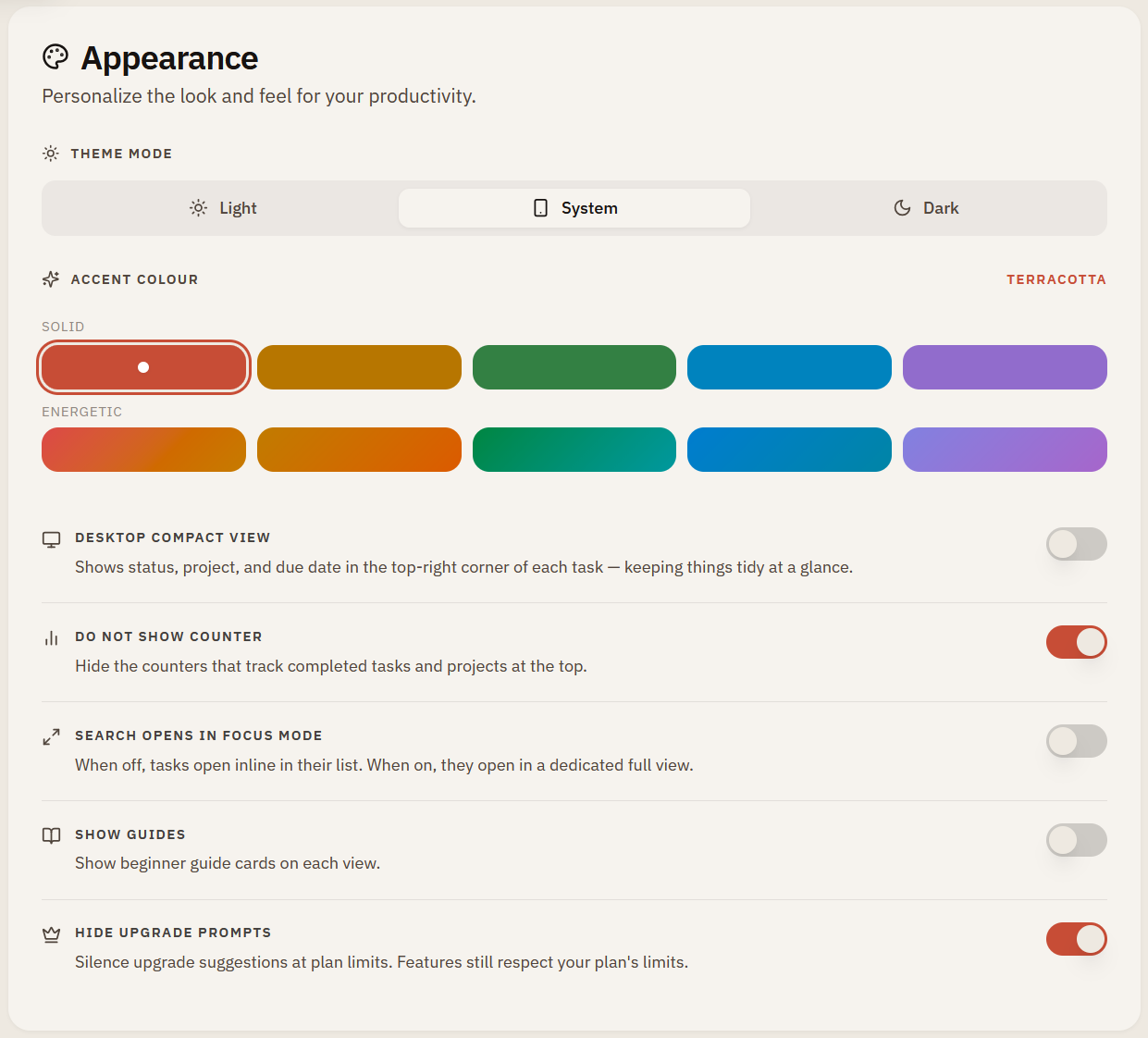Select the solid purple accent swatch
This screenshot has height=1038, width=1148.
(1005, 367)
